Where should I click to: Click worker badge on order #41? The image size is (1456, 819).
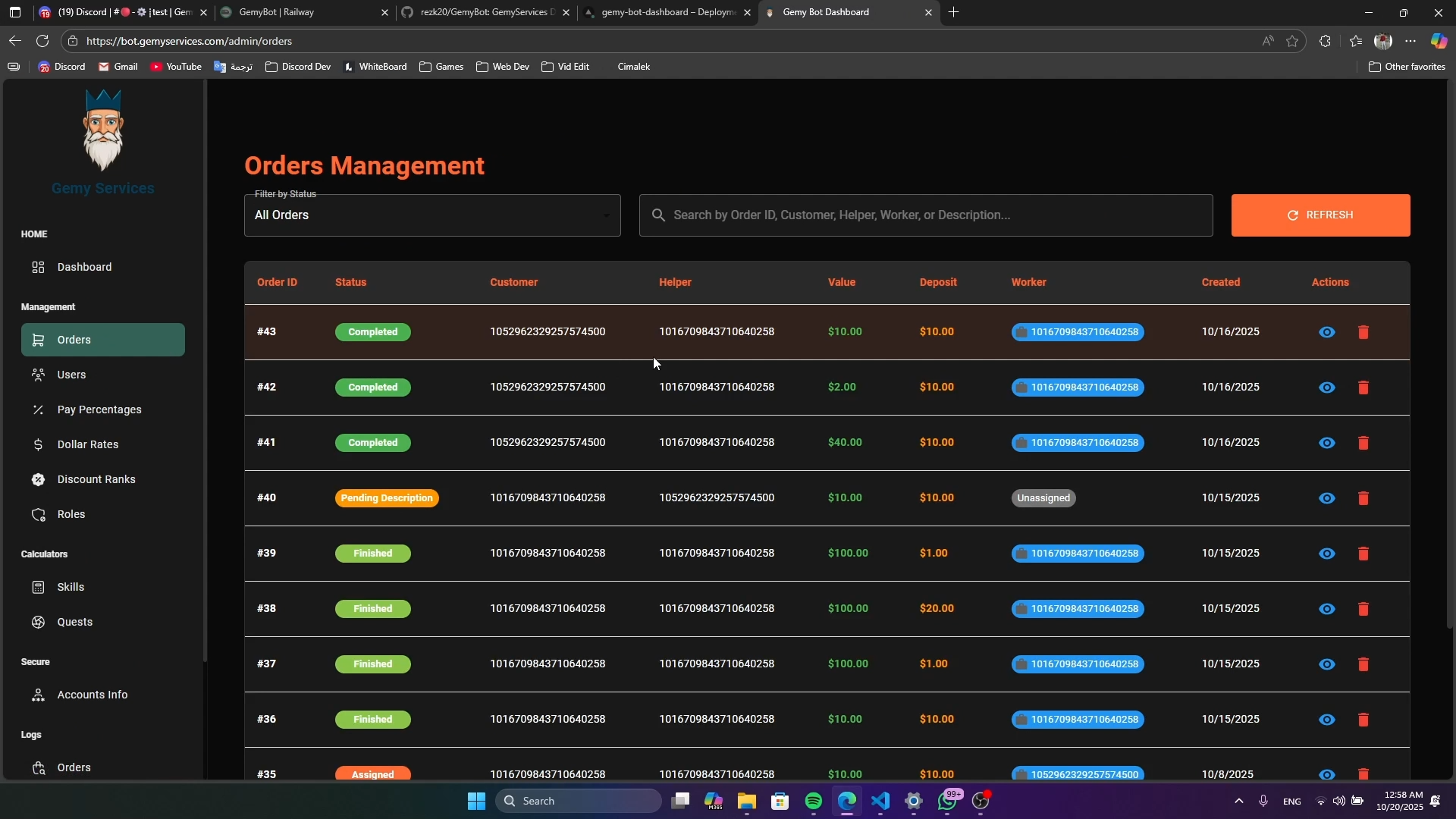tap(1077, 443)
